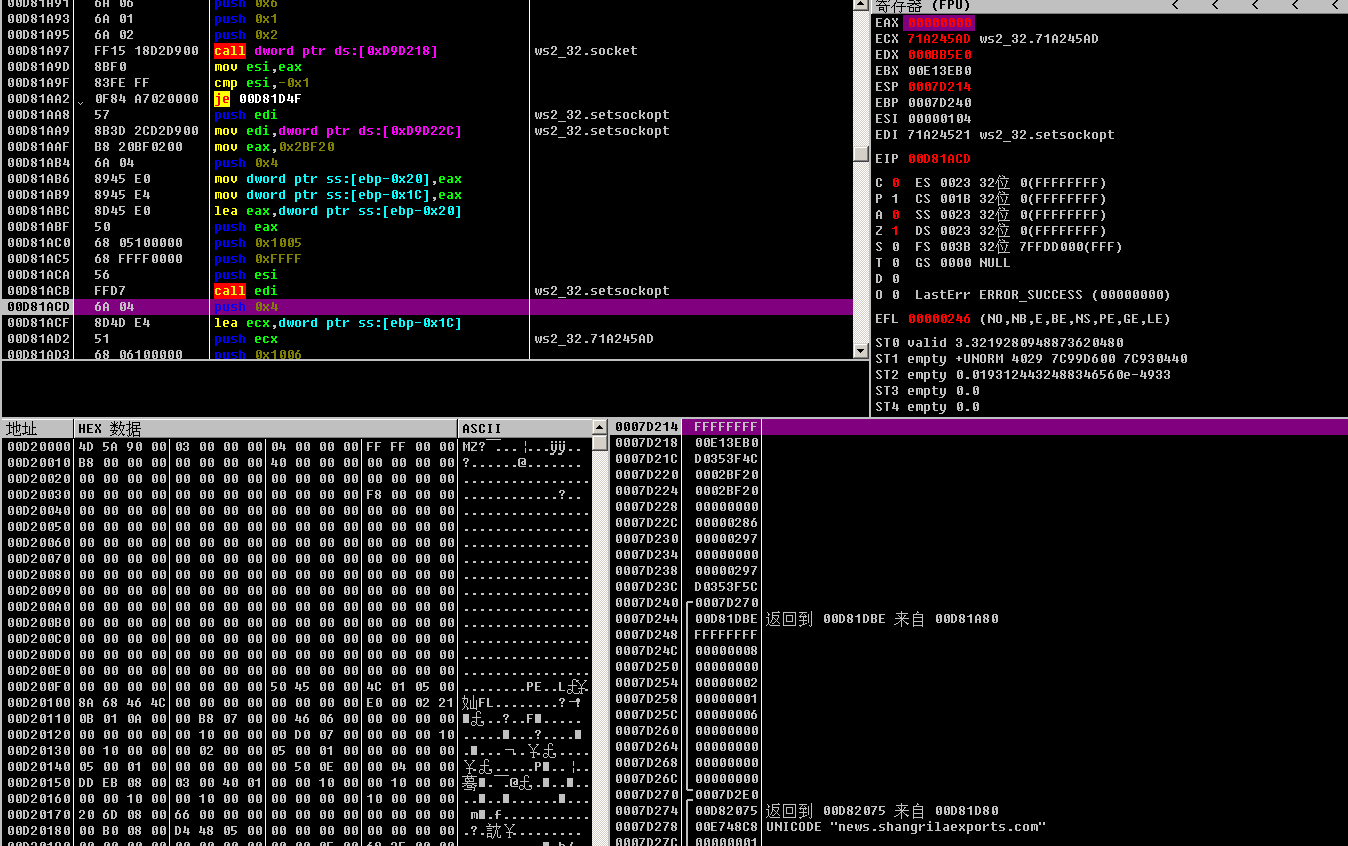Select the push ecx instruction

(x=246, y=339)
